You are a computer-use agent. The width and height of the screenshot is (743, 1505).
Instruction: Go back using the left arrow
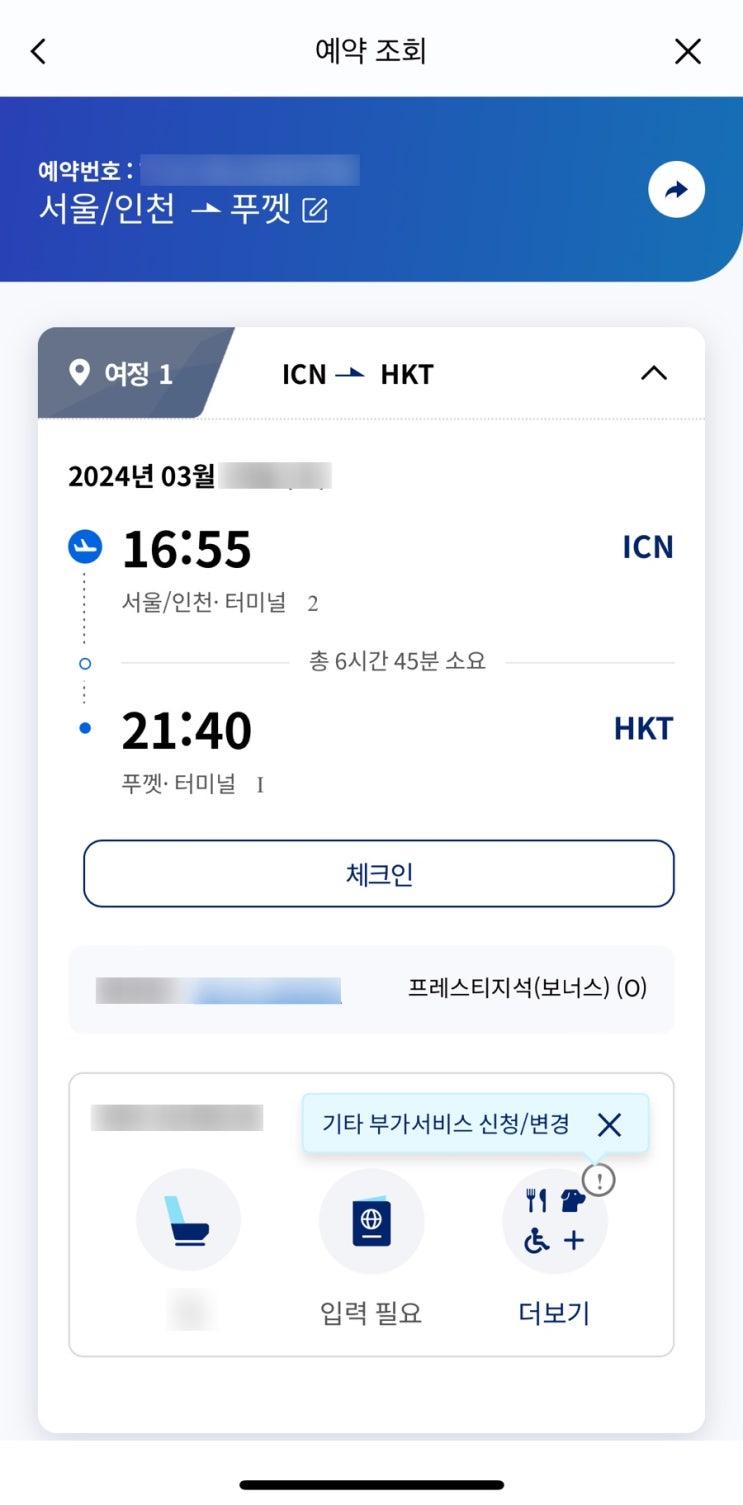[38, 51]
